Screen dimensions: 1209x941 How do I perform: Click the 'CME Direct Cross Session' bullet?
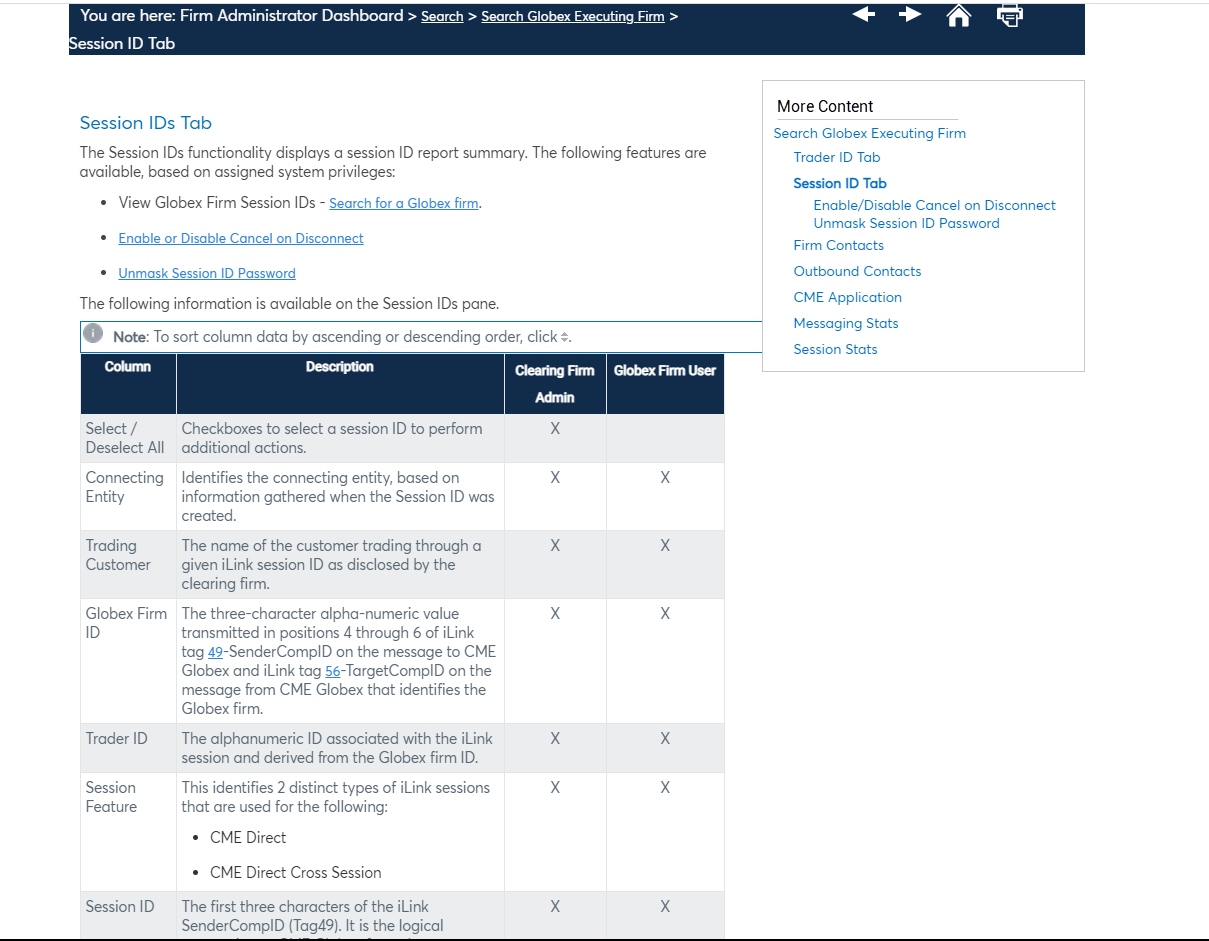[296, 872]
